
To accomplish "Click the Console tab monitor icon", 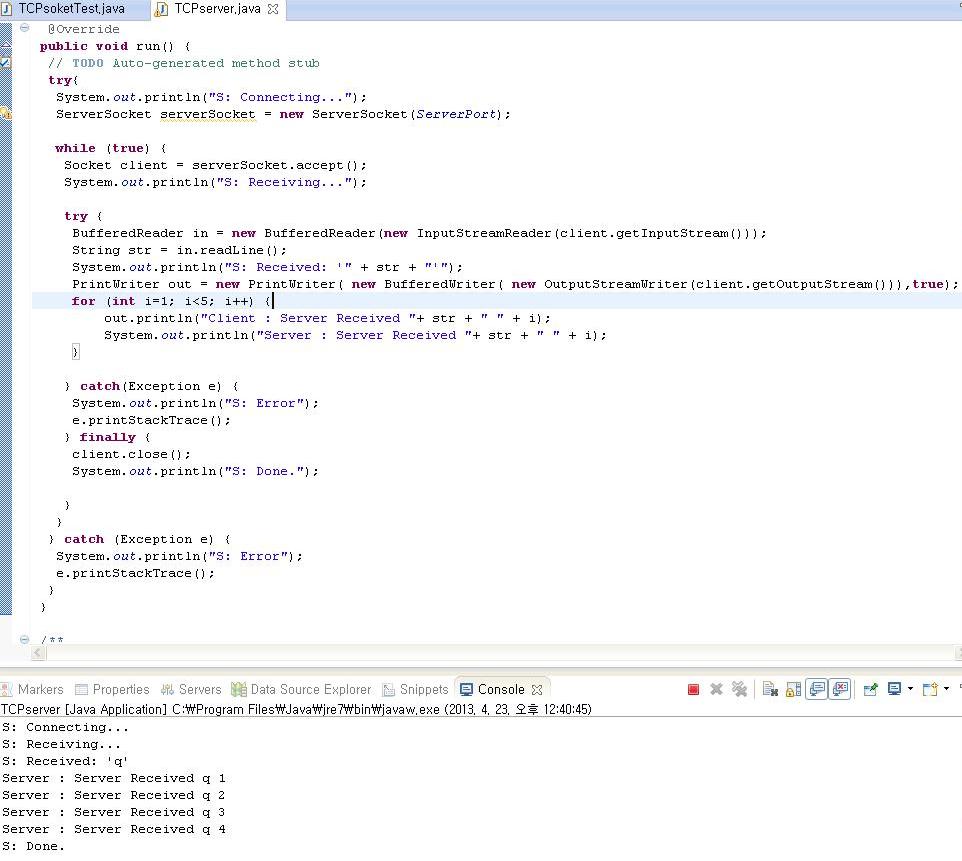I will click(466, 690).
